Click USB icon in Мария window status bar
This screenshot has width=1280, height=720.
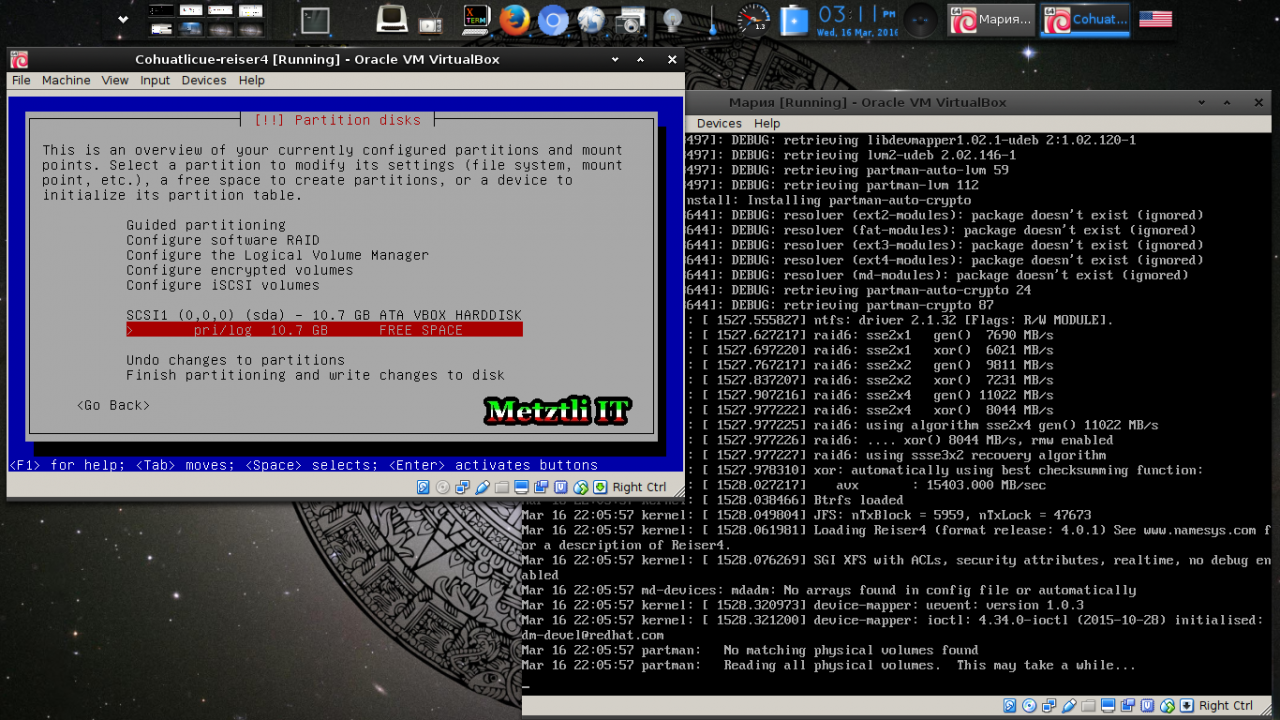pos(1069,705)
